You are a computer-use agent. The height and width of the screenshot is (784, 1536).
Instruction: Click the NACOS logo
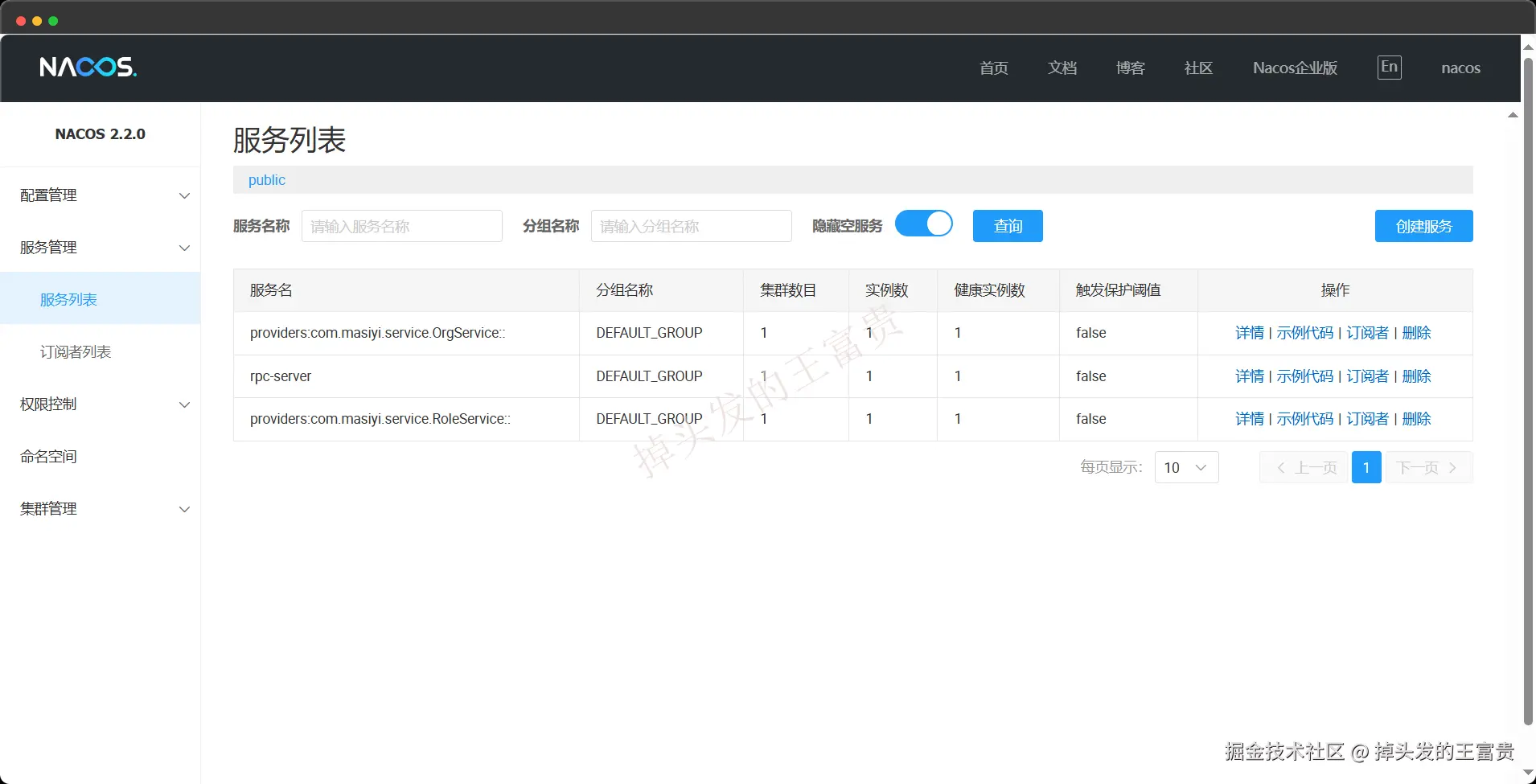pos(88,67)
